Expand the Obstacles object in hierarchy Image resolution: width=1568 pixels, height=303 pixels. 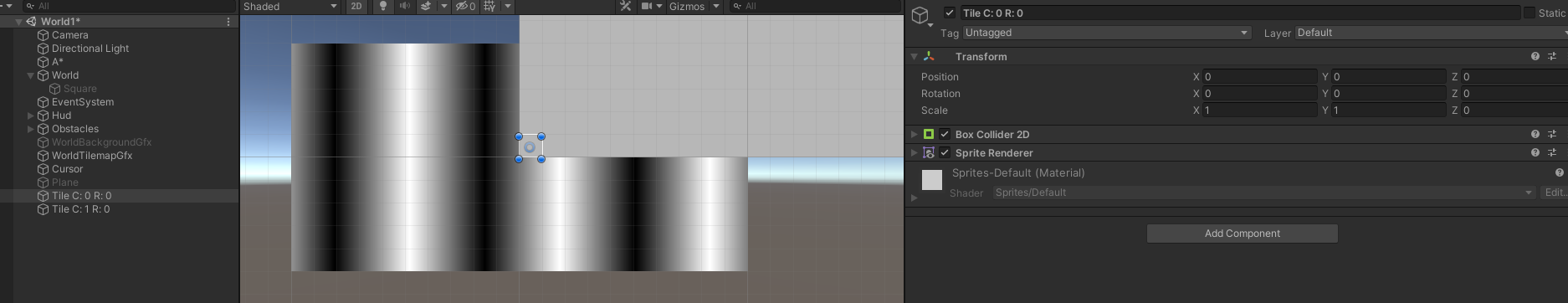click(31, 129)
